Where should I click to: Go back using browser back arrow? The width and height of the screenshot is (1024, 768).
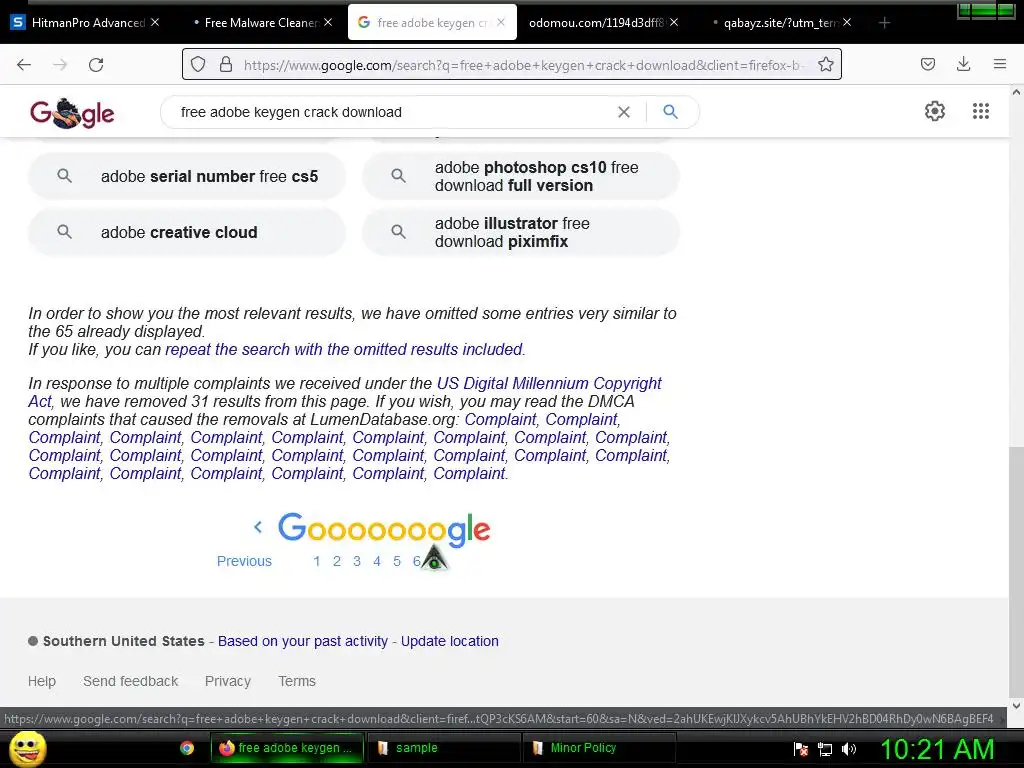pyautogui.click(x=24, y=65)
